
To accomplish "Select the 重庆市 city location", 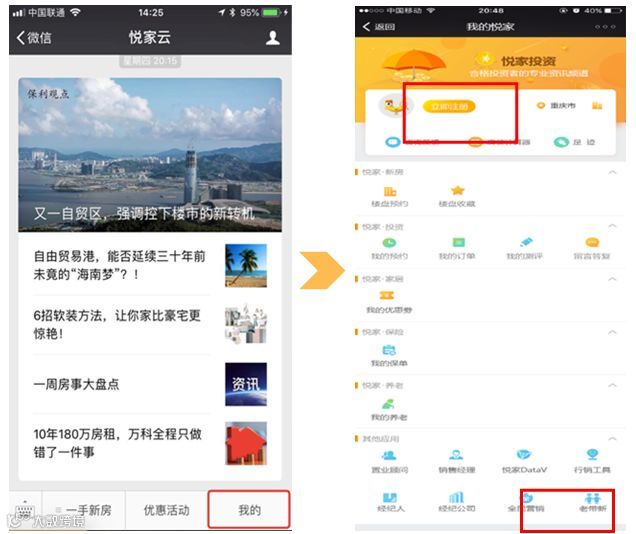I will (x=556, y=105).
